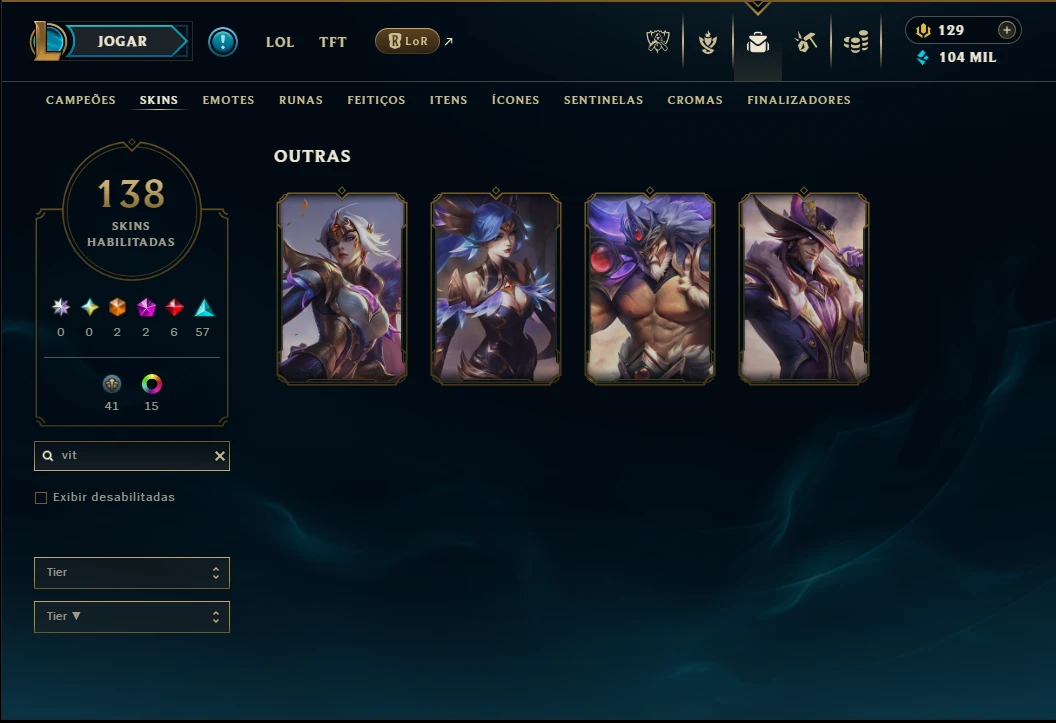Switch to the Cromas tab

pyautogui.click(x=695, y=100)
